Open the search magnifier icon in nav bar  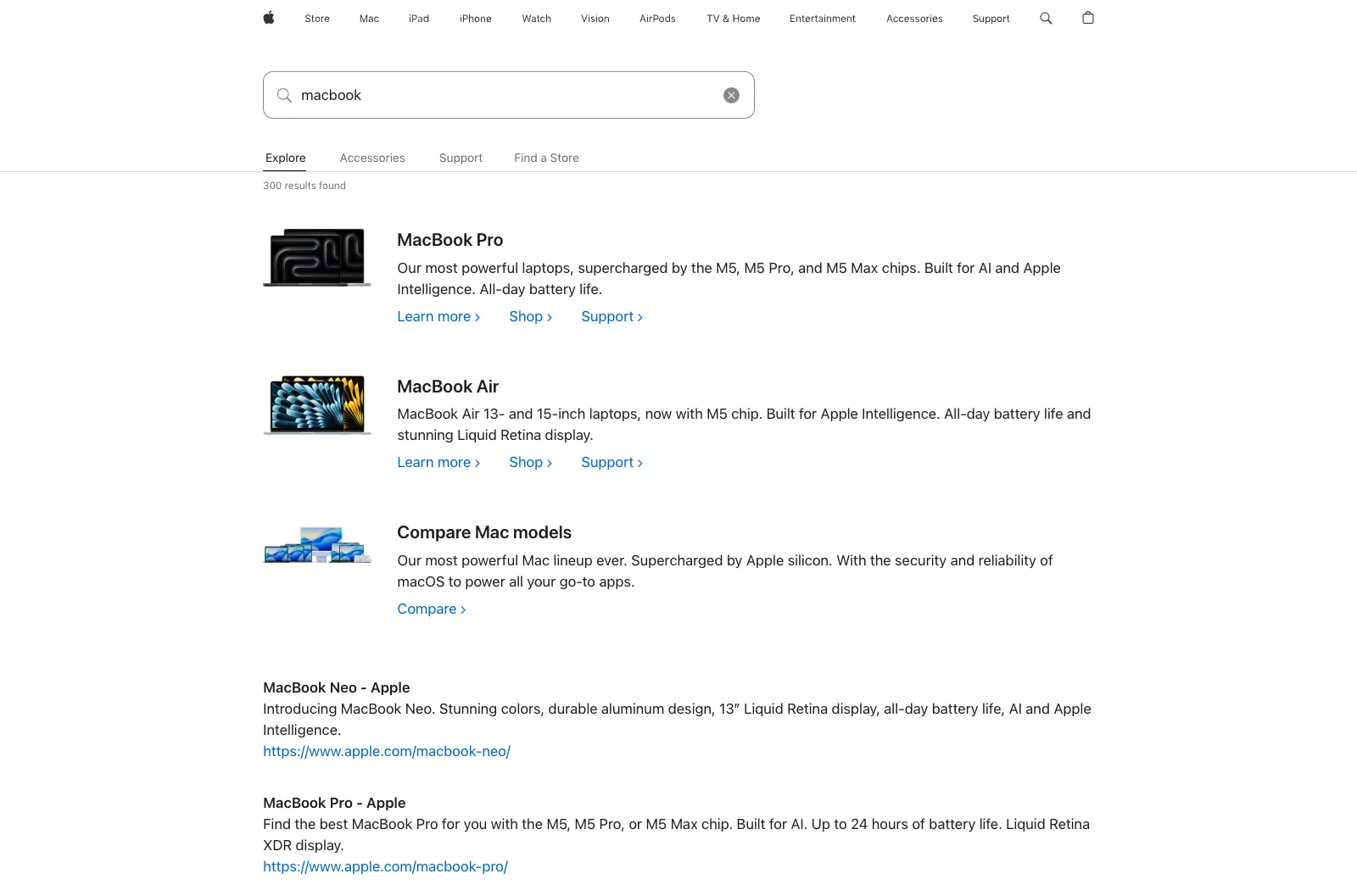coord(1046,18)
